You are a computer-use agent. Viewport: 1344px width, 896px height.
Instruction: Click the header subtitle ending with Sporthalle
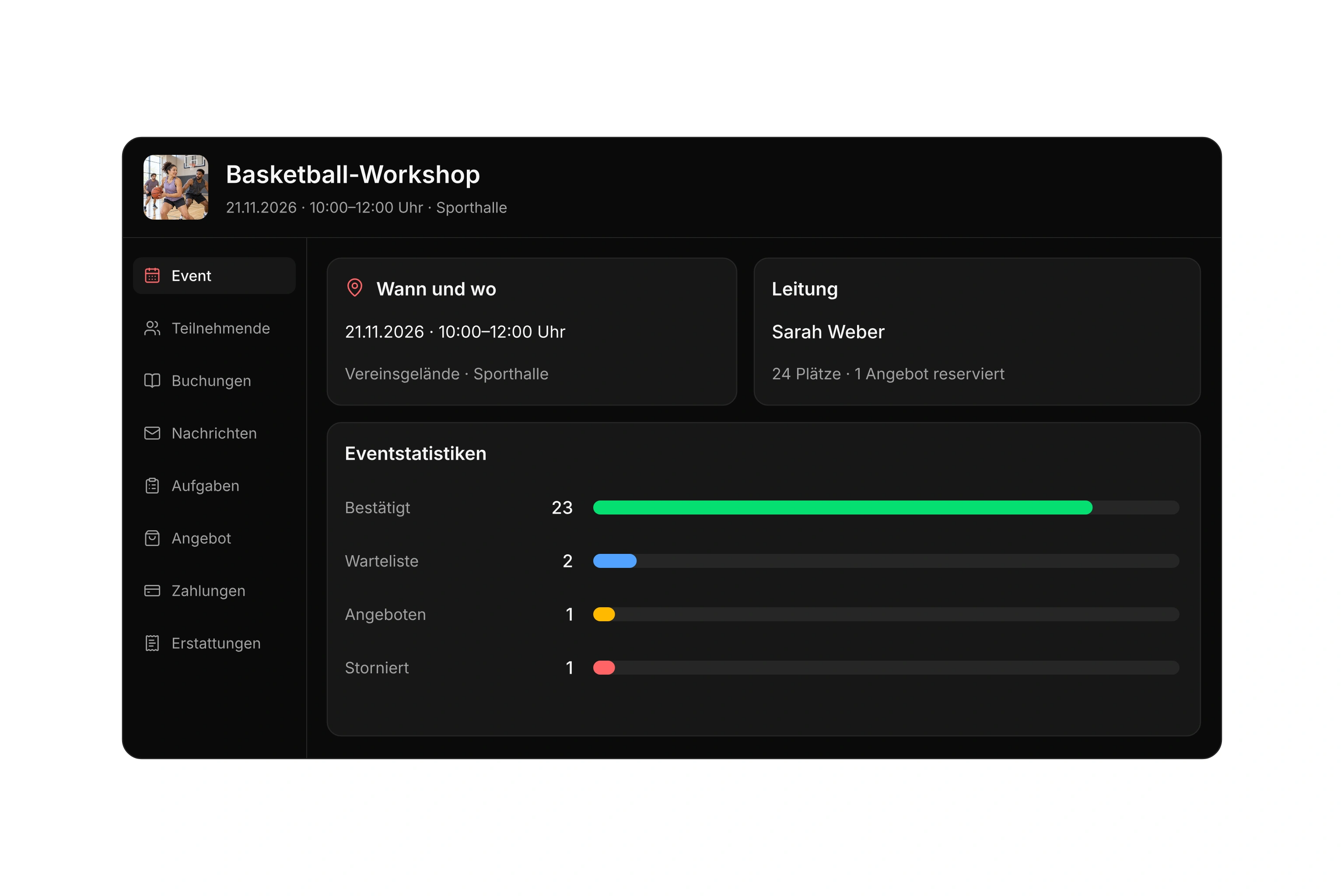(x=366, y=207)
